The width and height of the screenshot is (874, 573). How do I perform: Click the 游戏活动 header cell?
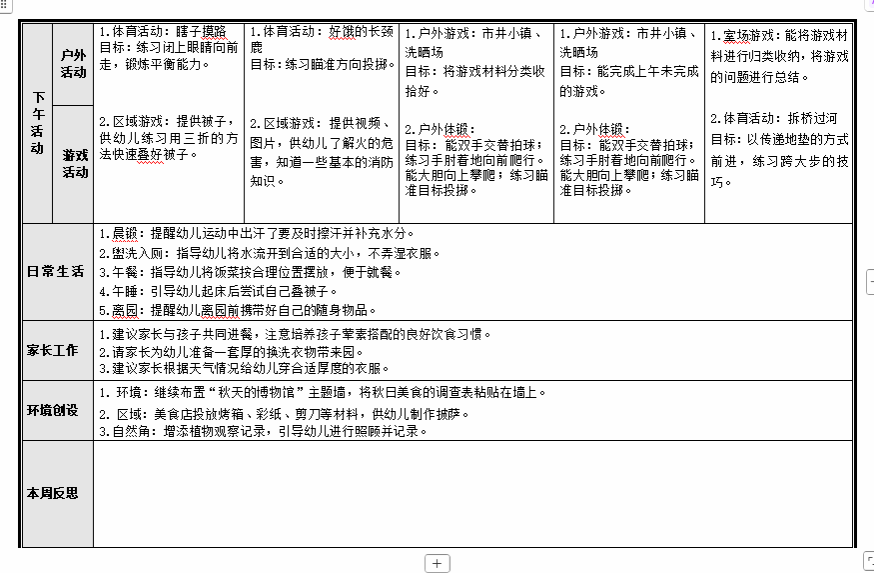coord(73,163)
